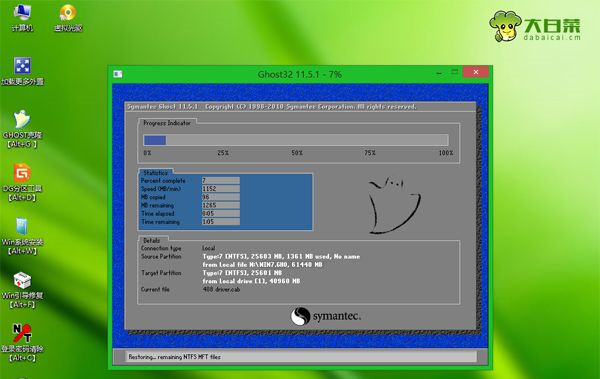Click the Progress Indicator group label

pos(167,123)
